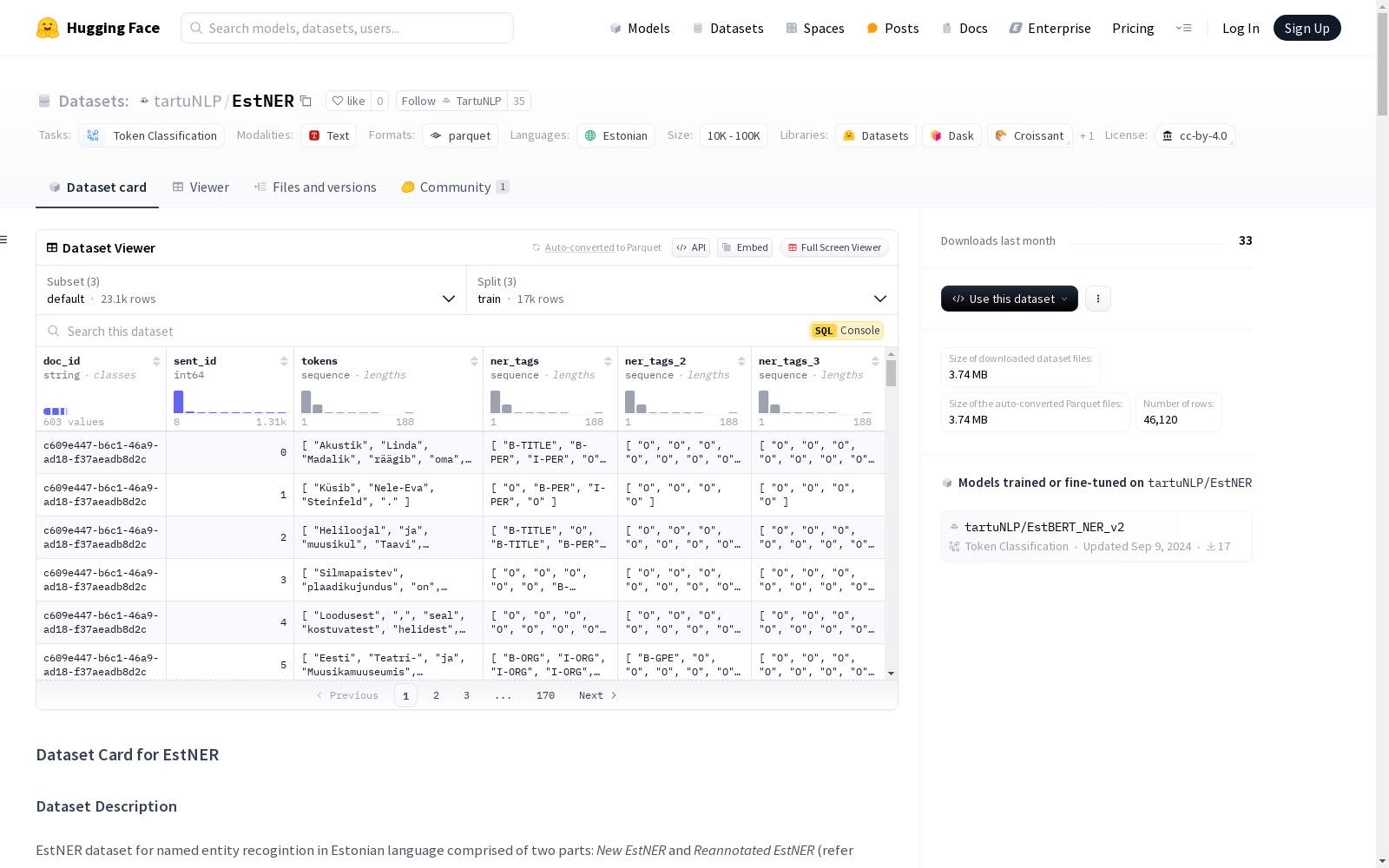The width and height of the screenshot is (1389, 868).
Task: Open the API button in viewer
Action: (x=691, y=247)
